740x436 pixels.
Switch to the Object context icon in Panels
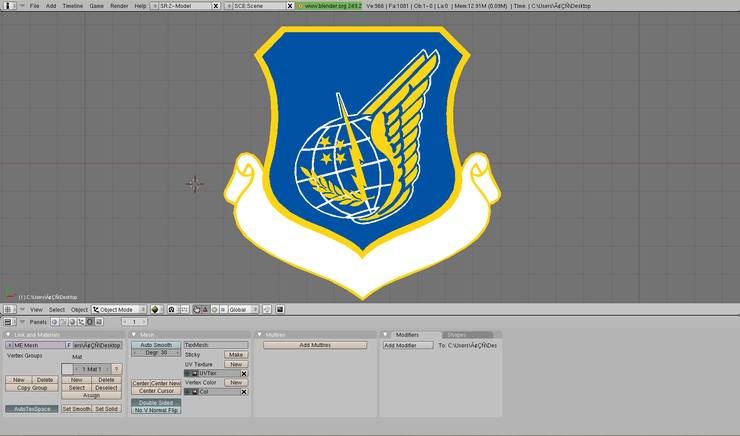81,322
